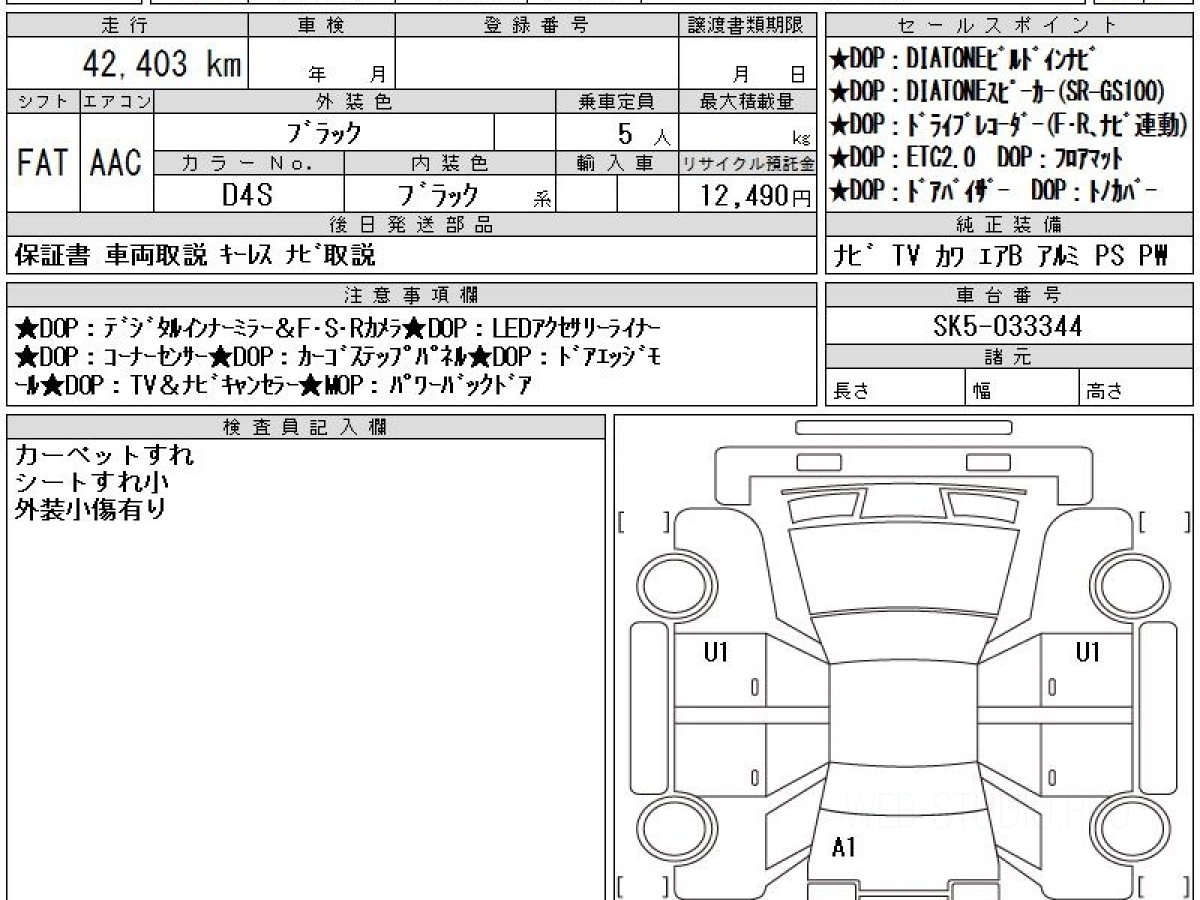Click the U1 mark on diagram's right door
The width and height of the screenshot is (1200, 900).
pyautogui.click(x=1088, y=653)
